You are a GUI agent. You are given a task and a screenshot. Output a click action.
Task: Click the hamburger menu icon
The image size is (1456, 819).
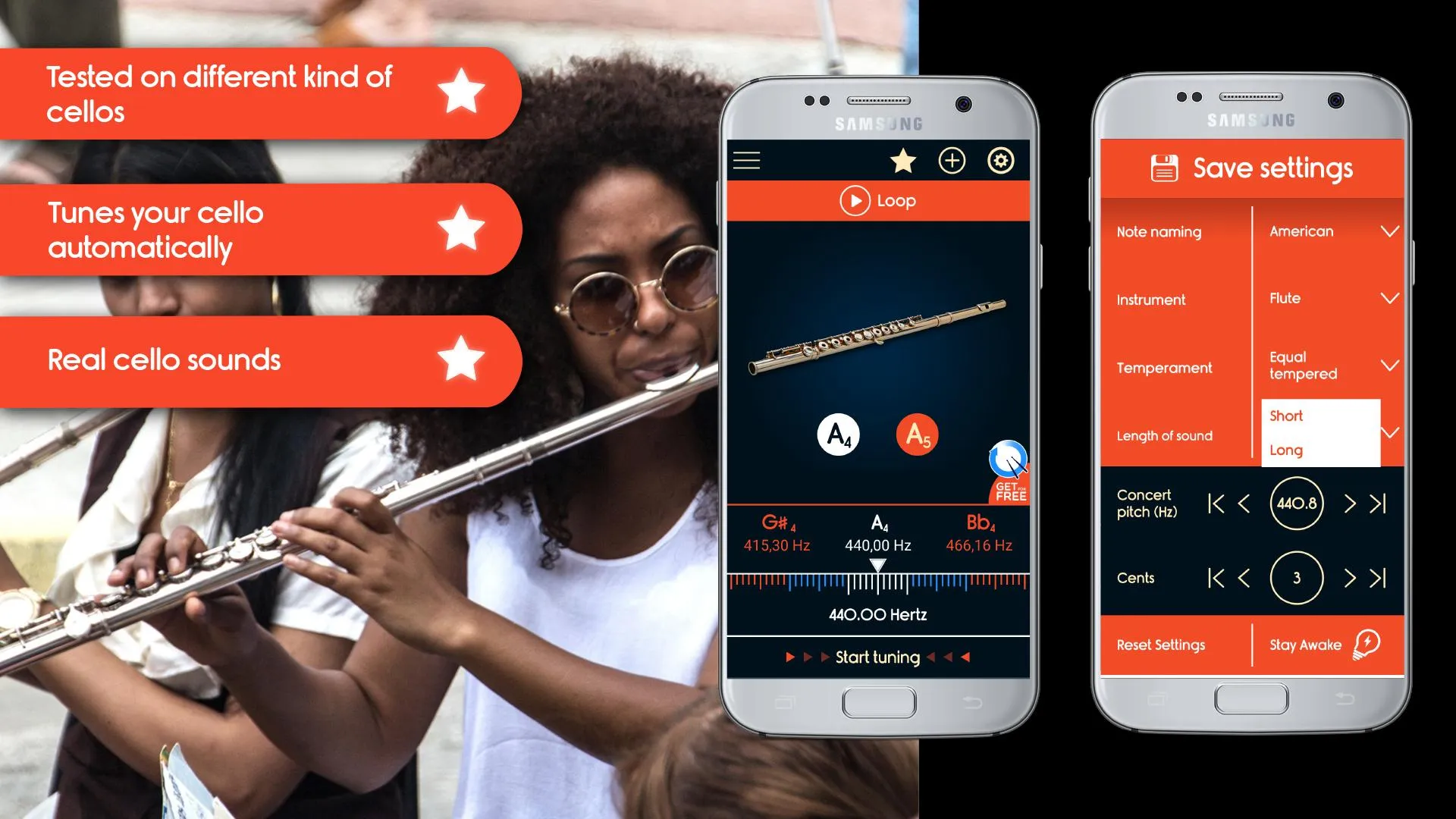click(749, 159)
